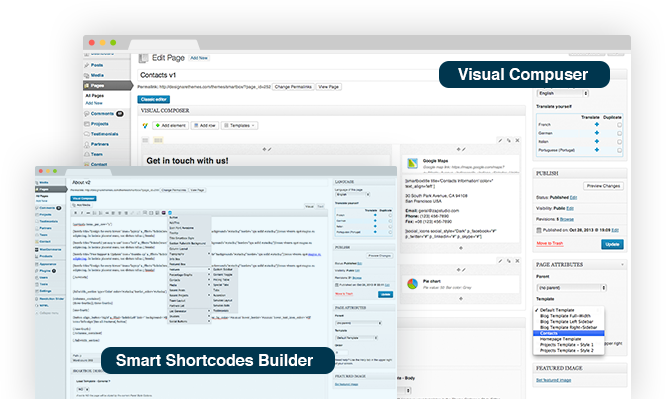Screen dimensions: 666x399
Task: Click the Google Maps element icon
Action: [412, 164]
